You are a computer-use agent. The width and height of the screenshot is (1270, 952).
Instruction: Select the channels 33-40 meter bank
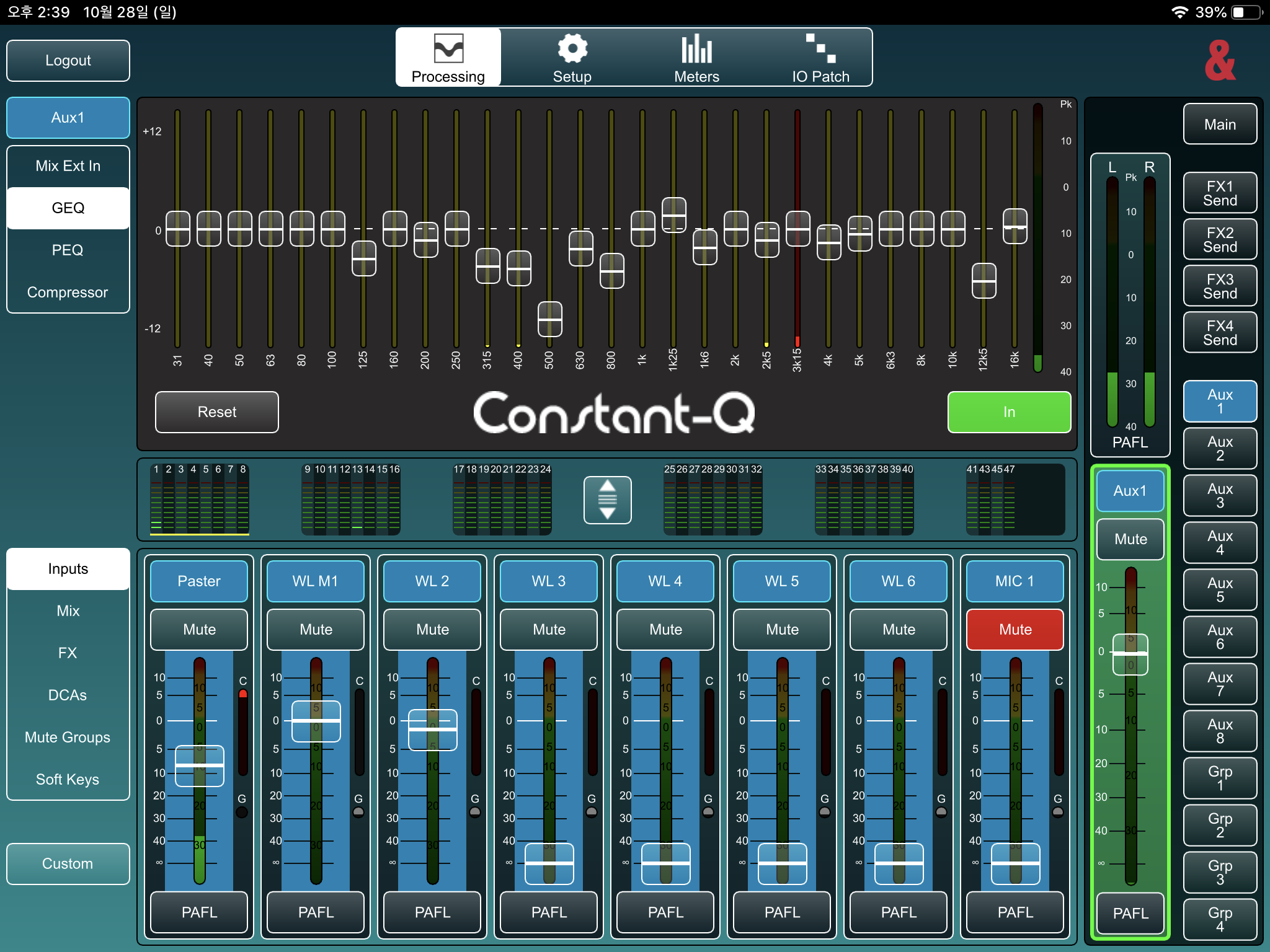pos(864,500)
